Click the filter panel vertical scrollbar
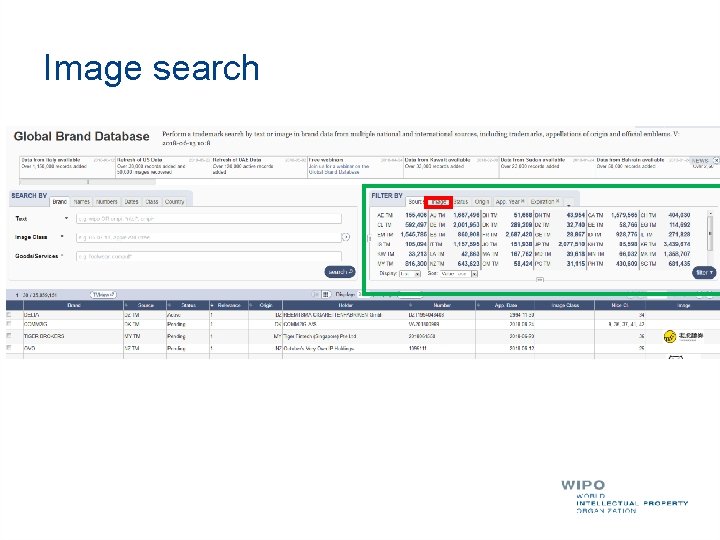Image resolution: width=720 pixels, height=540 pixels. point(710,234)
